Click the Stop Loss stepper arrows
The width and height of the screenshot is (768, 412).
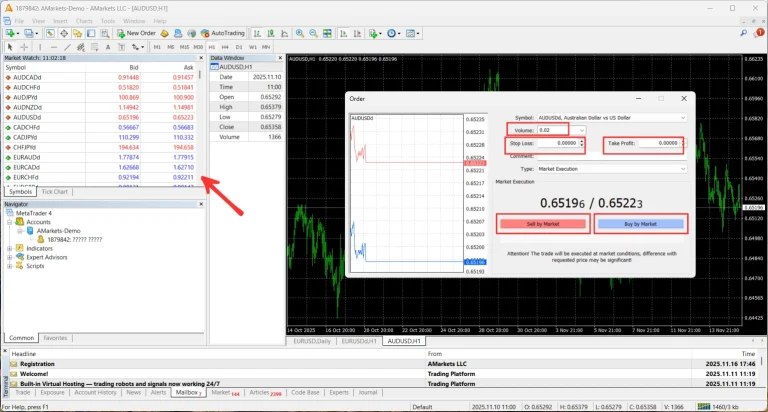[x=582, y=143]
